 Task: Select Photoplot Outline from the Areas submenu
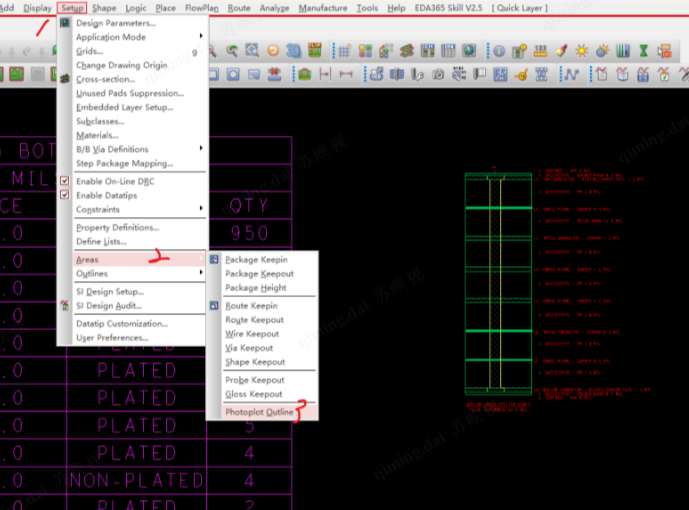(x=259, y=412)
